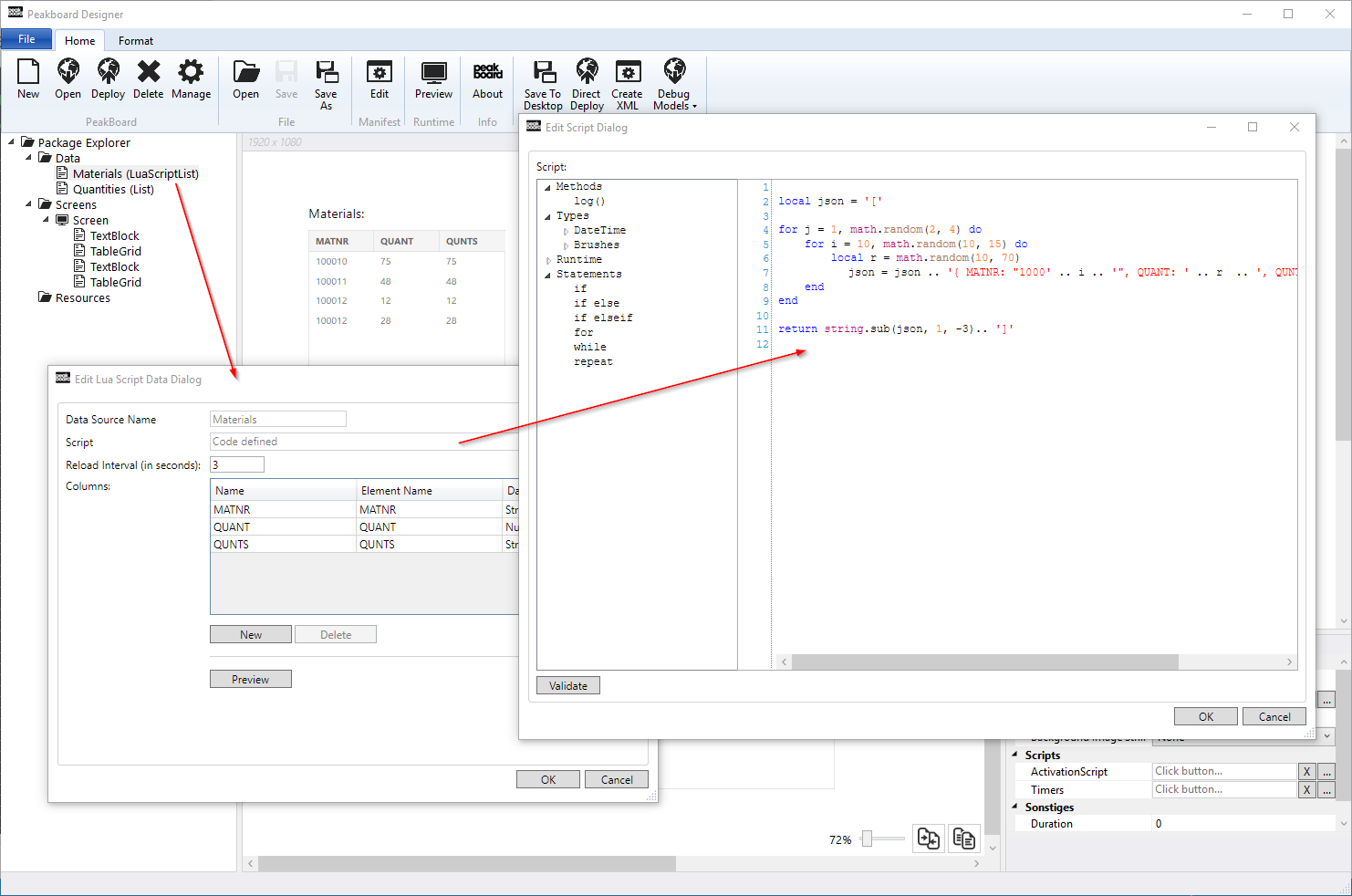Screen dimensions: 1352x896
Task: Click the zoom slider at 72%
Action: click(868, 839)
